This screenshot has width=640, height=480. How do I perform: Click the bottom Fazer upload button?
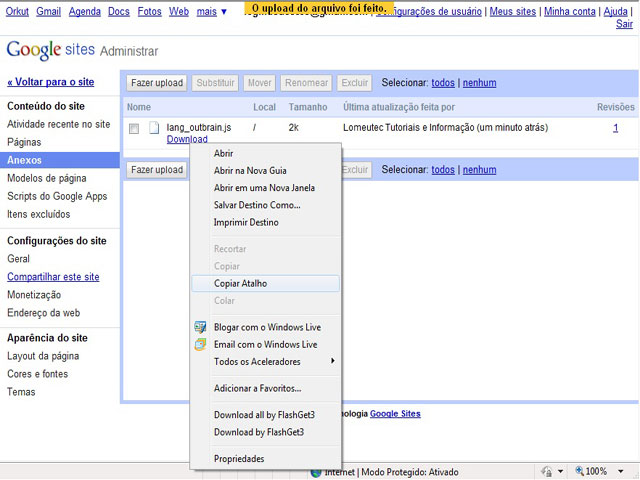157,170
